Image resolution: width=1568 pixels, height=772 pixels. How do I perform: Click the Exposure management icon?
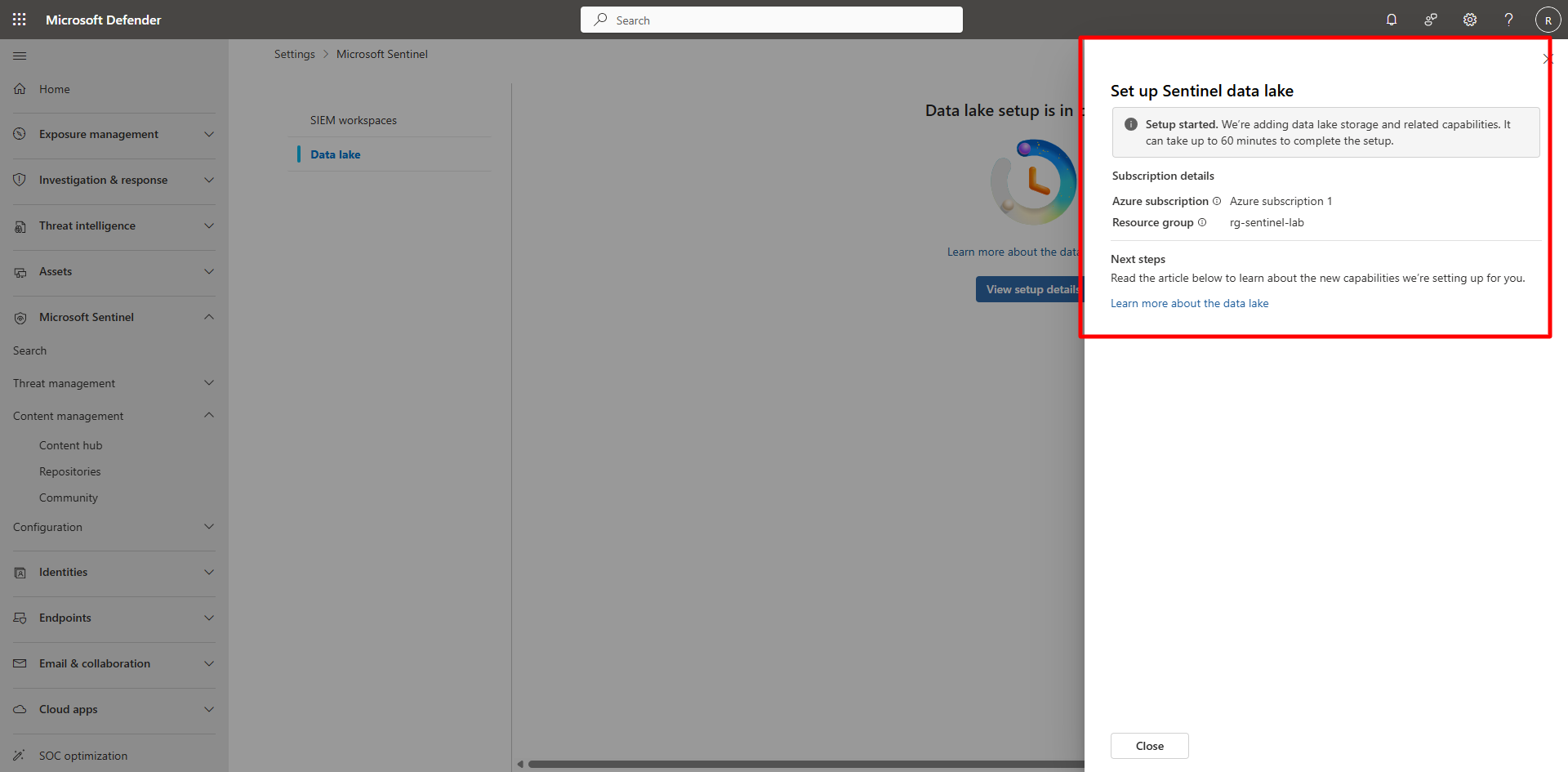[x=20, y=134]
